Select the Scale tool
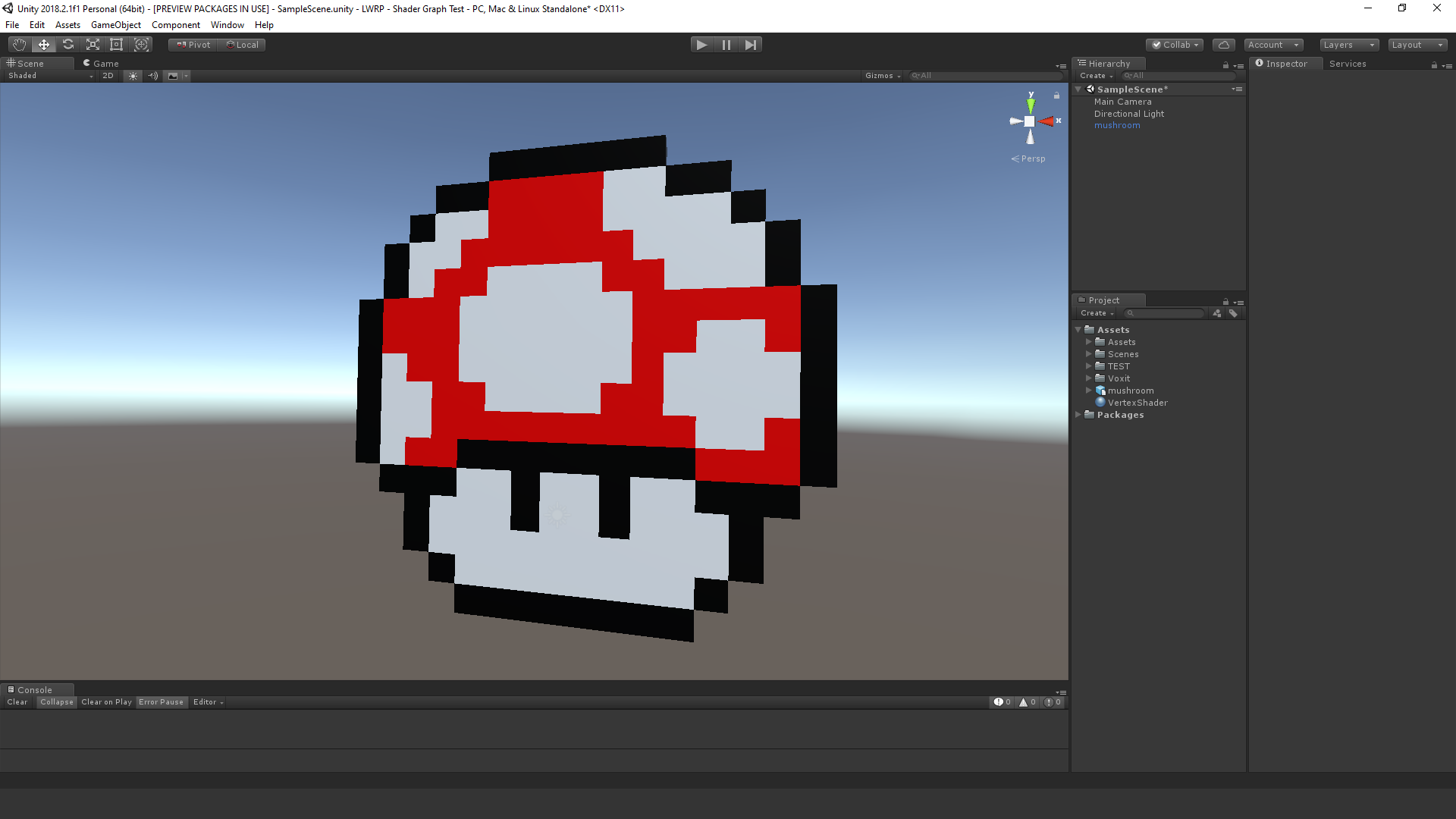 (x=93, y=45)
